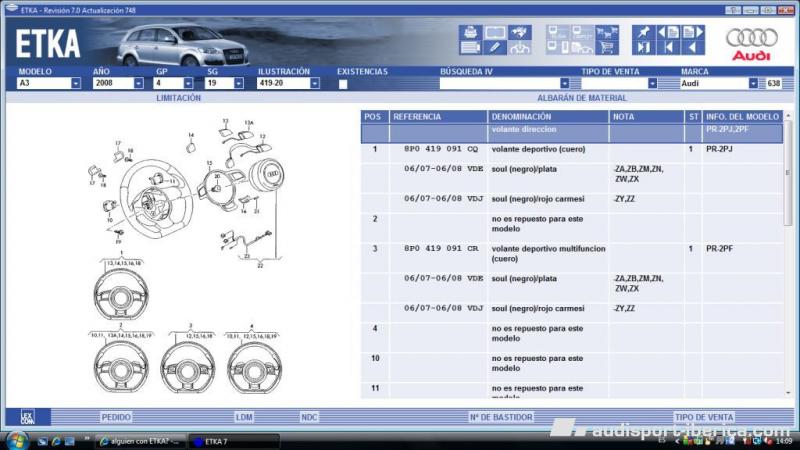Select part reference 8P0 419 091 CR
Screen dimensions: 800x450
tap(441, 249)
